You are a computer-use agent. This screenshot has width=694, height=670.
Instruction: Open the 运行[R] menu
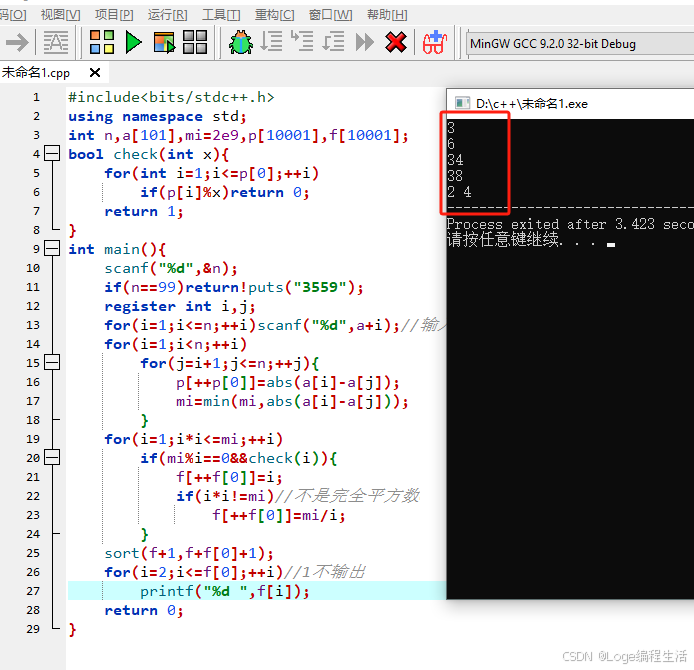click(x=167, y=15)
